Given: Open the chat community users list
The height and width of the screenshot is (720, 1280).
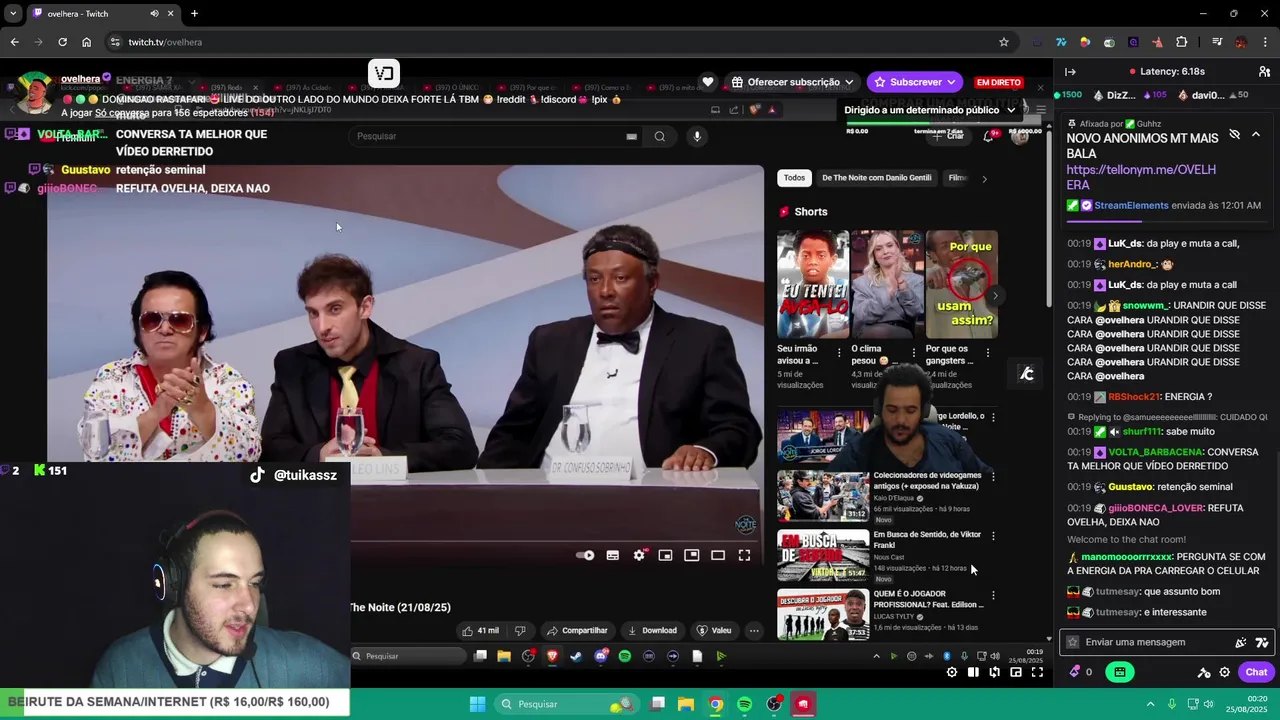Looking at the screenshot, I should pos(1264,72).
